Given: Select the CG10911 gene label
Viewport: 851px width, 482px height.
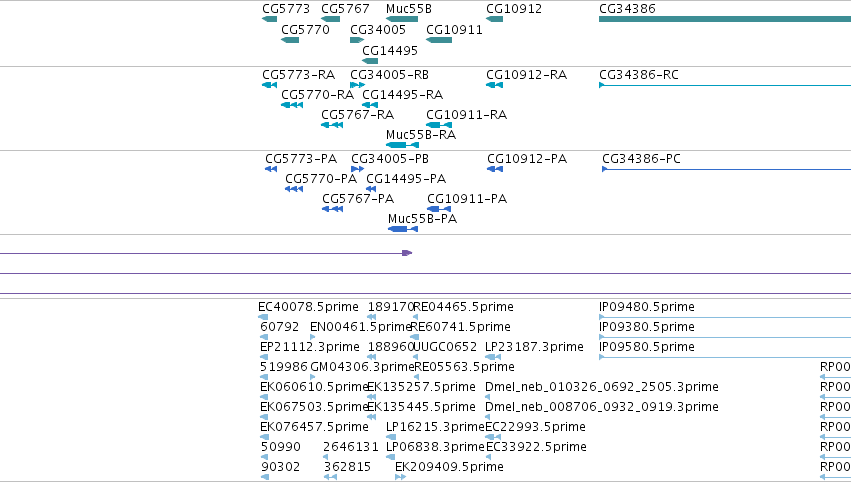Looking at the screenshot, I should pyautogui.click(x=454, y=30).
